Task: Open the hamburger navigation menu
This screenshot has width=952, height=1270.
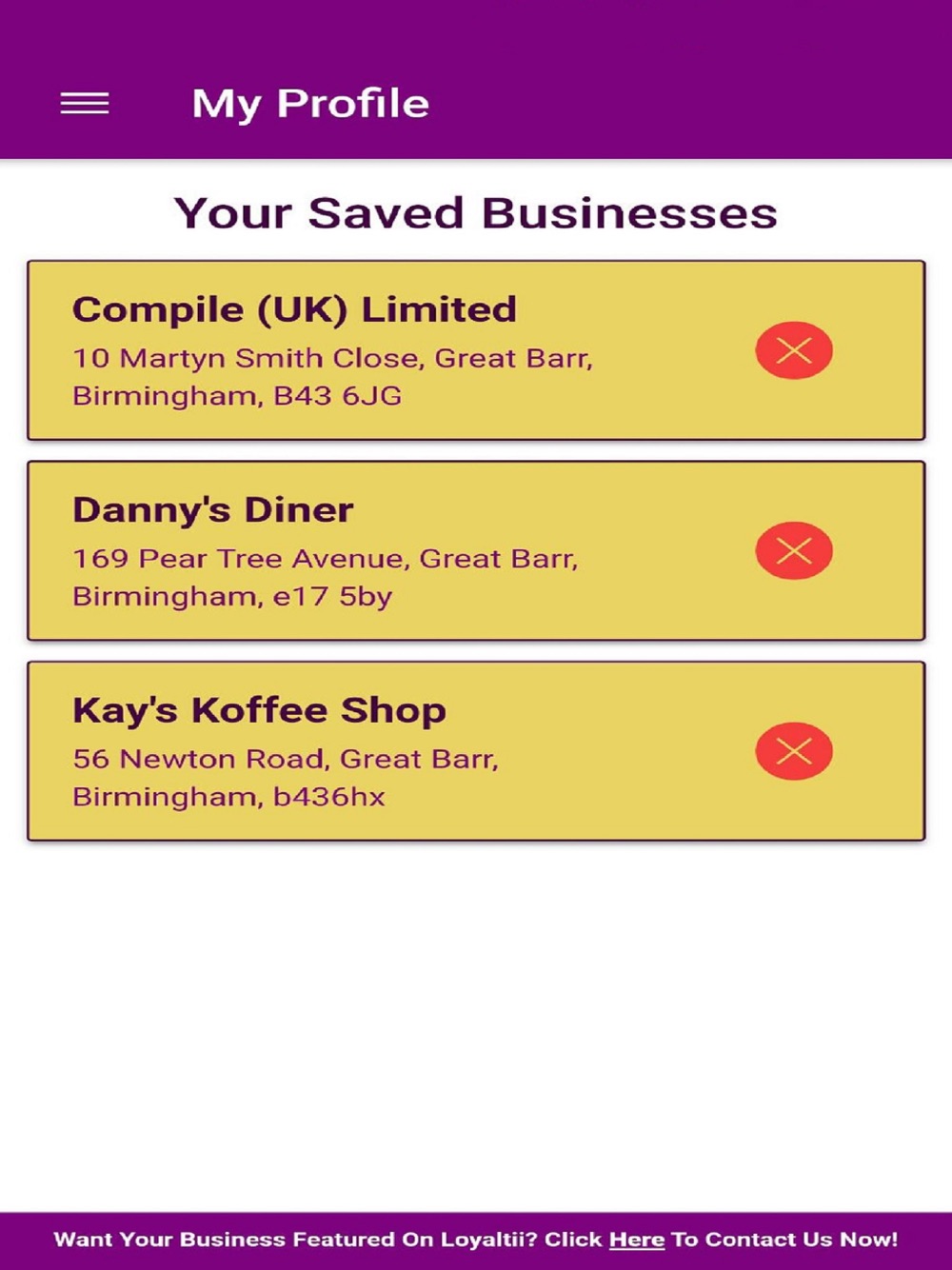Action: point(85,104)
